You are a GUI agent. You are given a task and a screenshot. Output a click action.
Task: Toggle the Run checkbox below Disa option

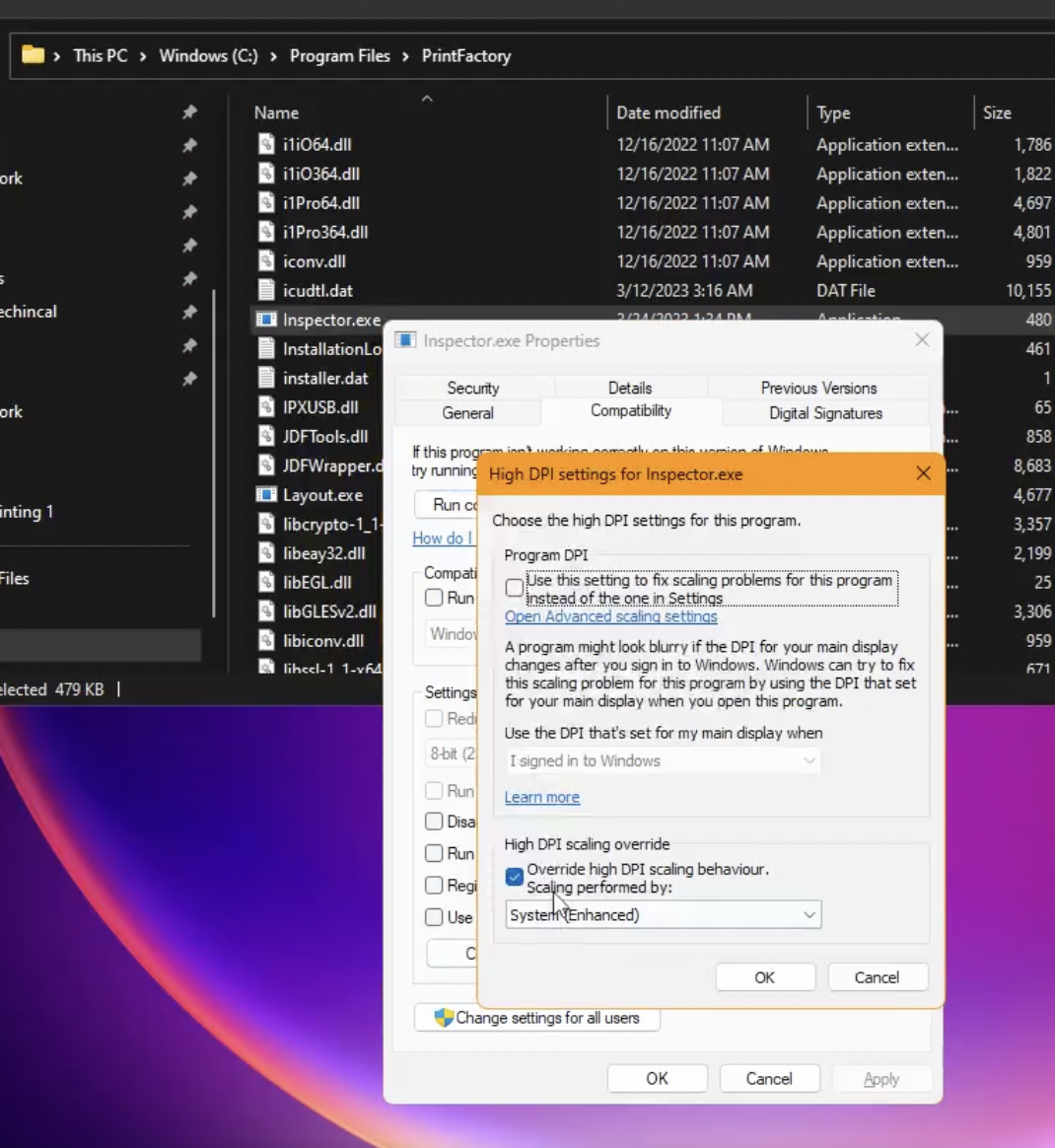click(x=434, y=853)
